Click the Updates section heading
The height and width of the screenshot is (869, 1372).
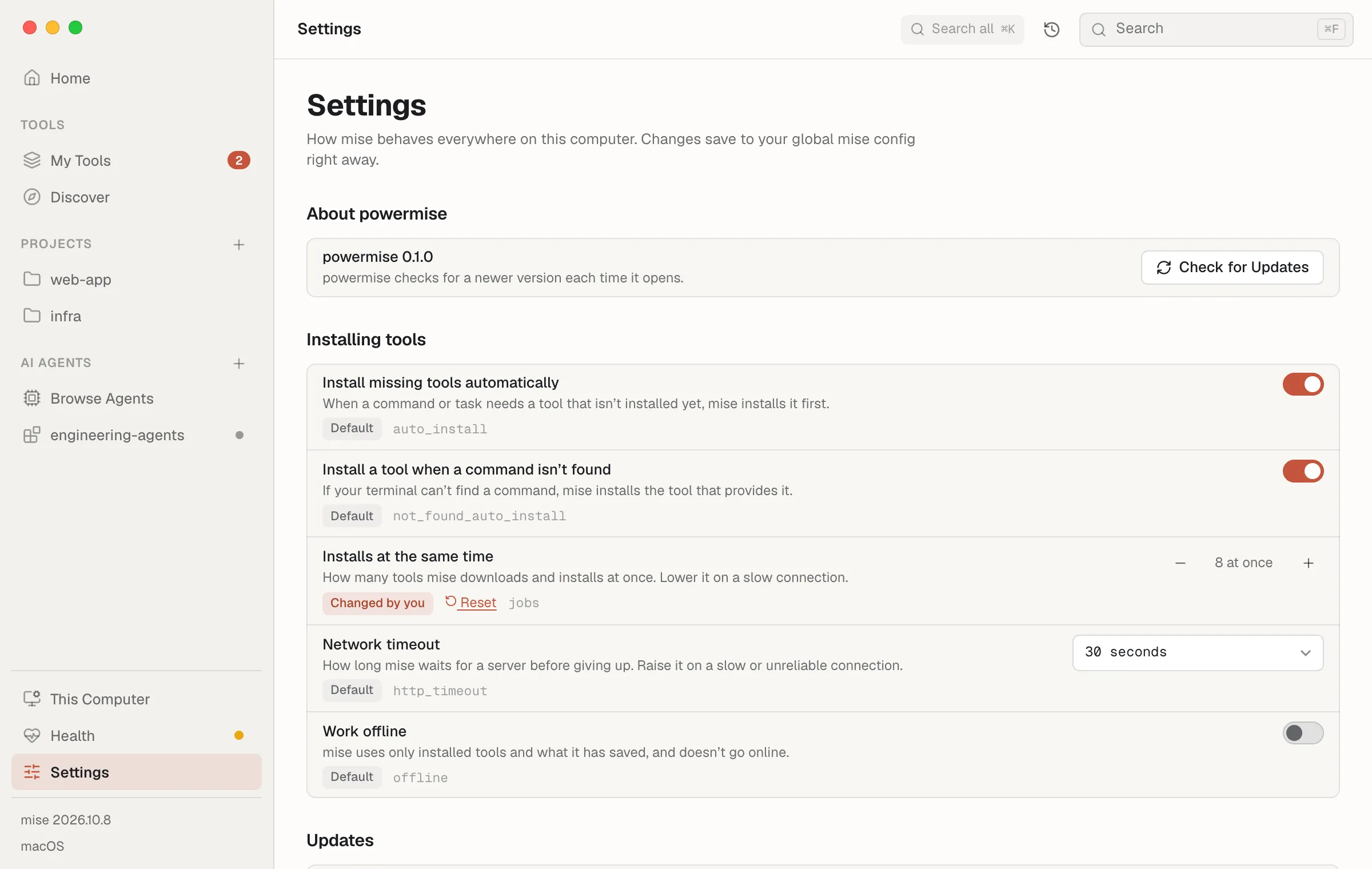pyautogui.click(x=340, y=840)
